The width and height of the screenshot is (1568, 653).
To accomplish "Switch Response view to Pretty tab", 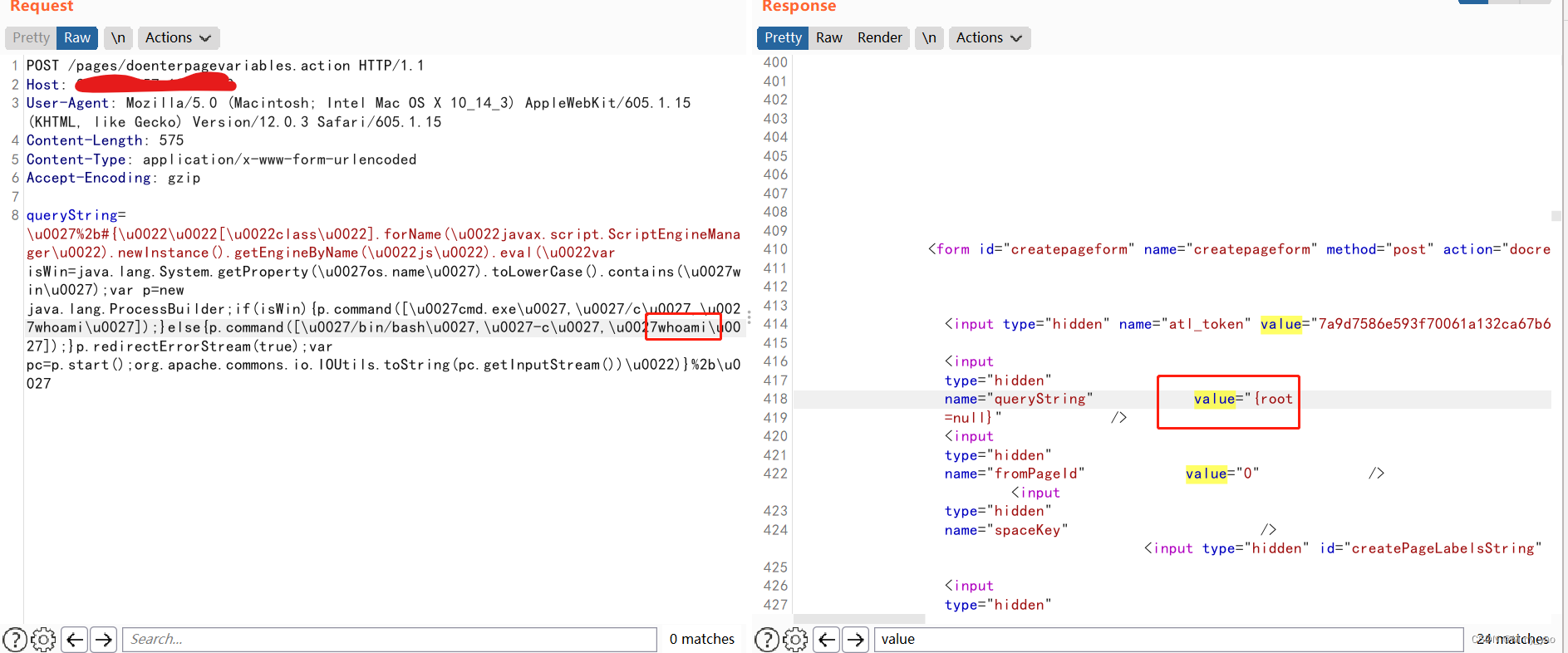I will (x=783, y=37).
